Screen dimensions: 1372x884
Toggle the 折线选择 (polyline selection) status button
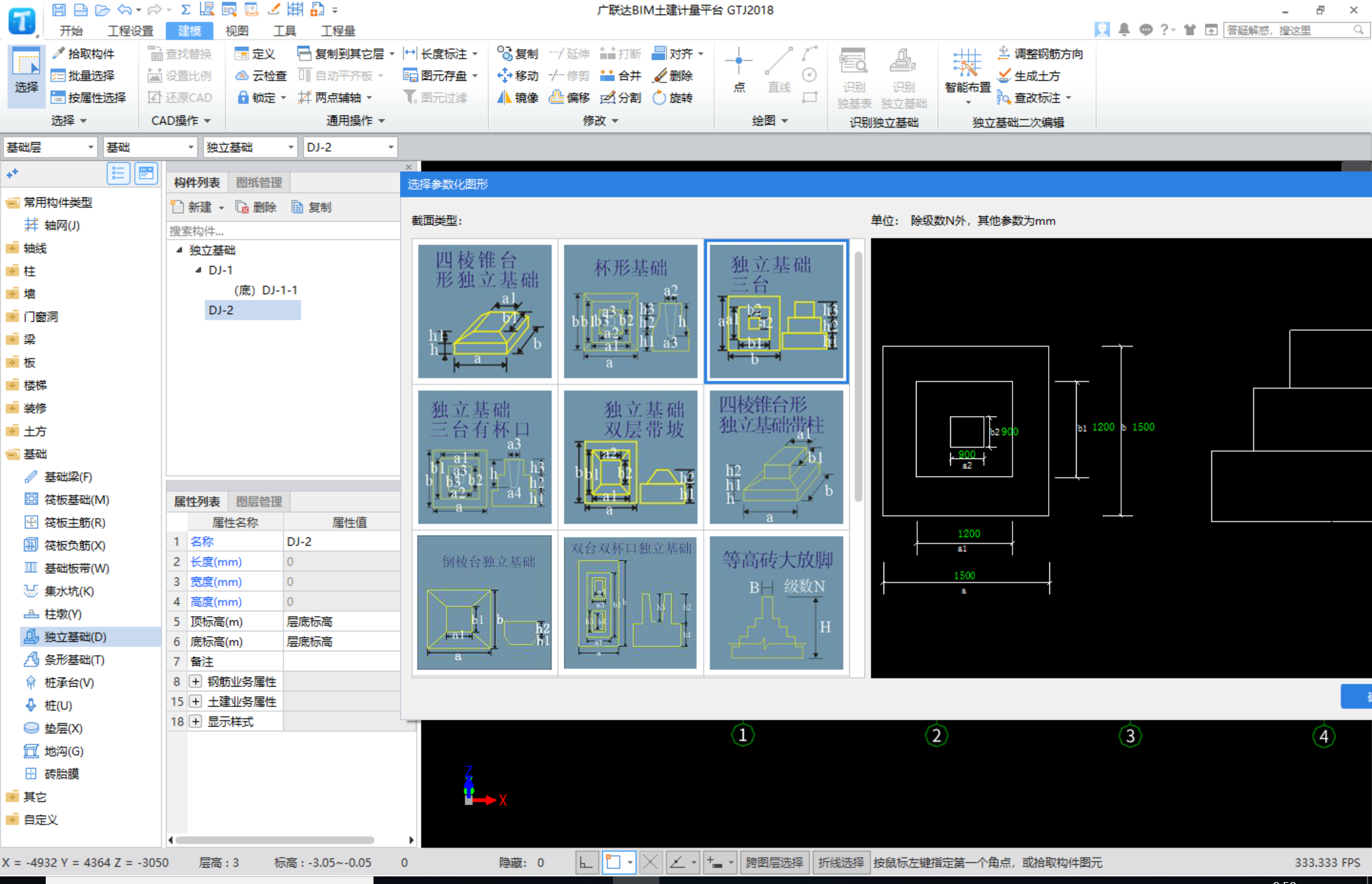(x=840, y=862)
